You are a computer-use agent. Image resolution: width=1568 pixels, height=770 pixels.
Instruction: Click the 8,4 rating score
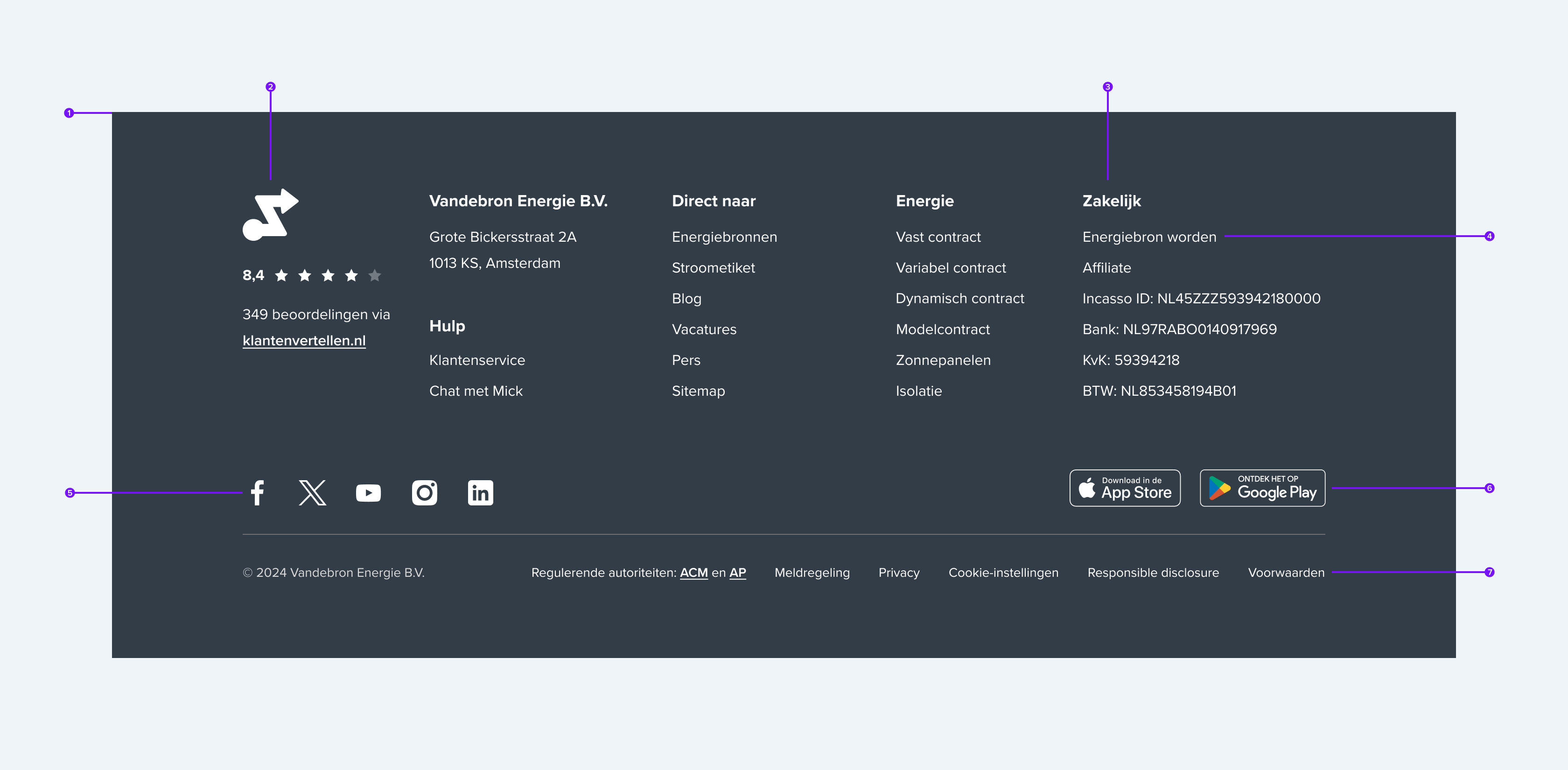pos(253,275)
